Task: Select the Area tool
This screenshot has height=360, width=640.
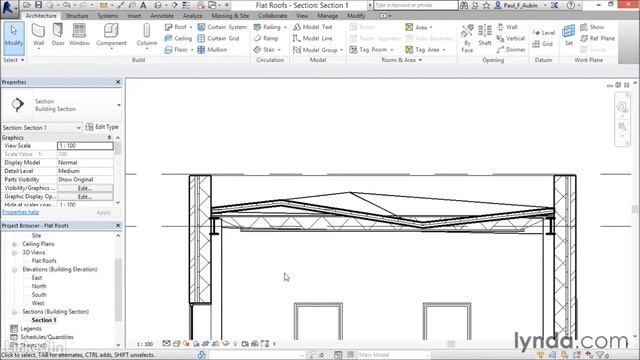Action: pos(419,27)
